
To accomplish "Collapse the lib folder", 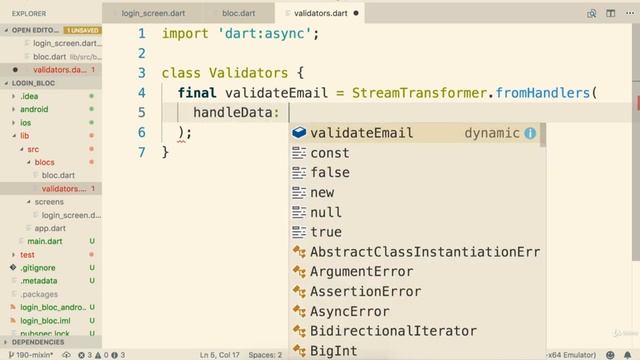I will (x=24, y=136).
